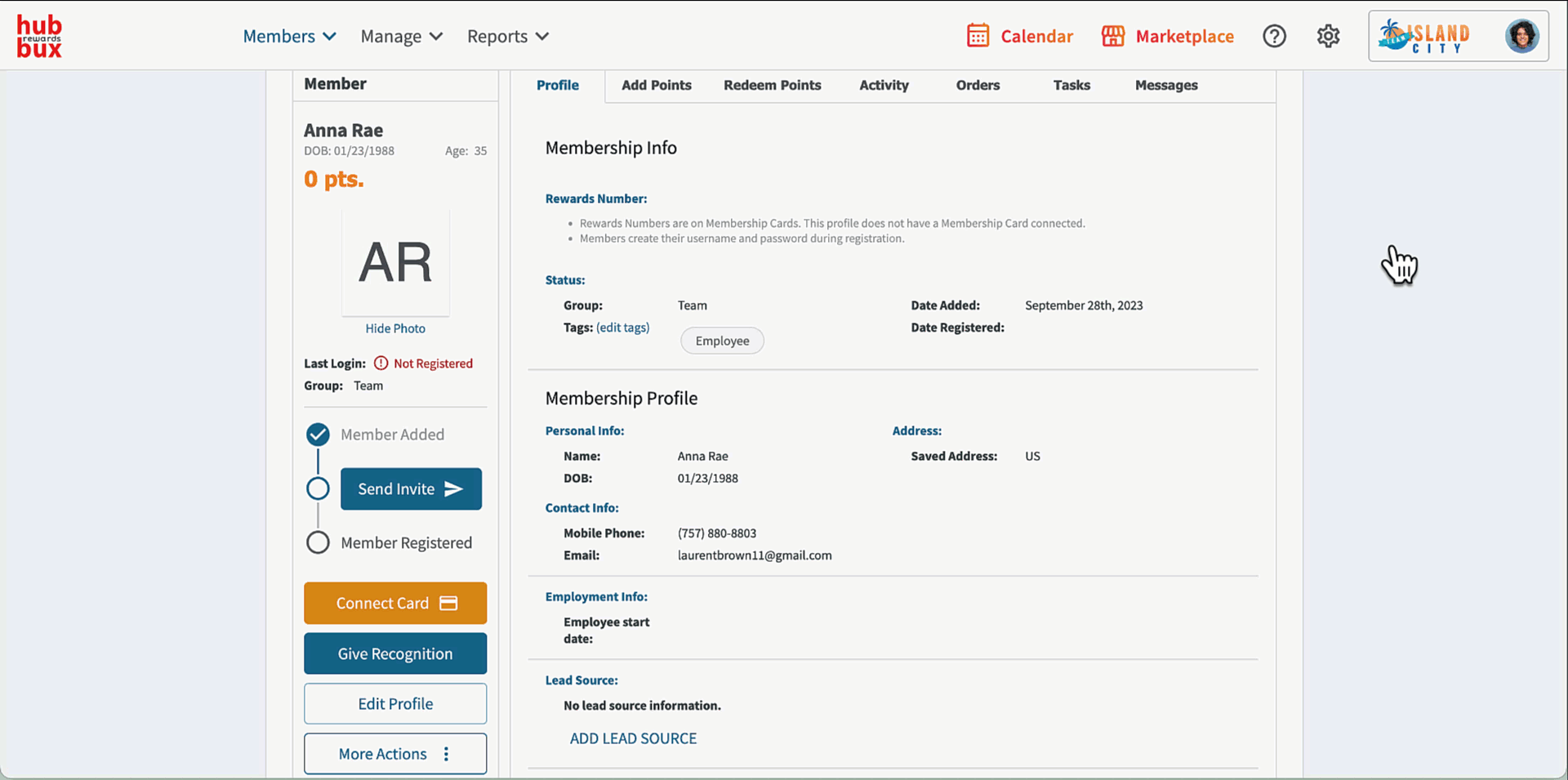Screen dimensions: 1568x780
Task: Click the user profile avatar photo
Action: (x=1521, y=36)
